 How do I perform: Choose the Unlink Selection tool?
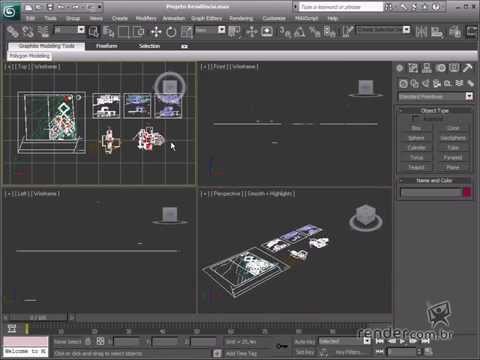click(x=28, y=32)
